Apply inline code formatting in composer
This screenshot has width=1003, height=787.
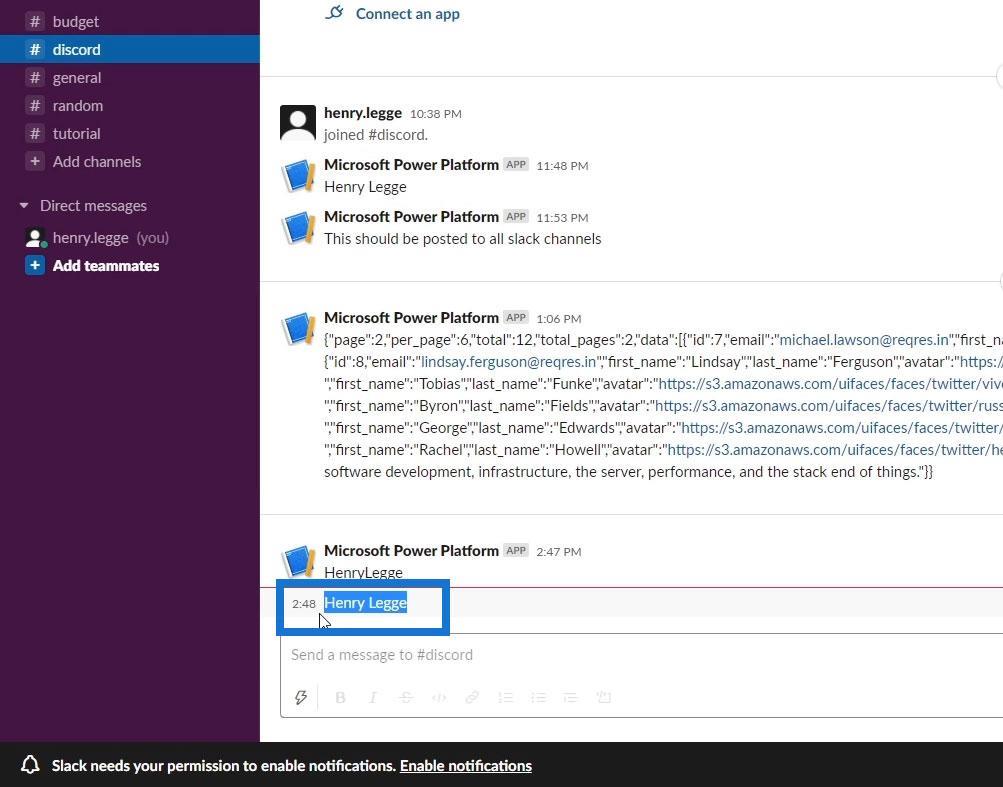(x=439, y=697)
